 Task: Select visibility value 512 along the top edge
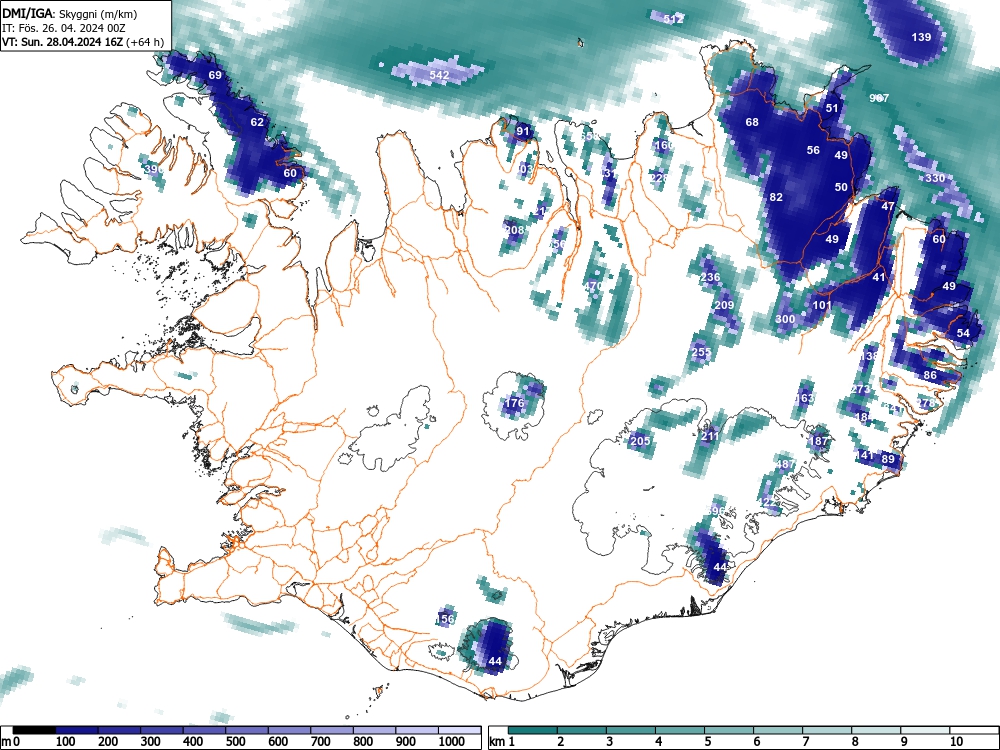click(x=673, y=19)
